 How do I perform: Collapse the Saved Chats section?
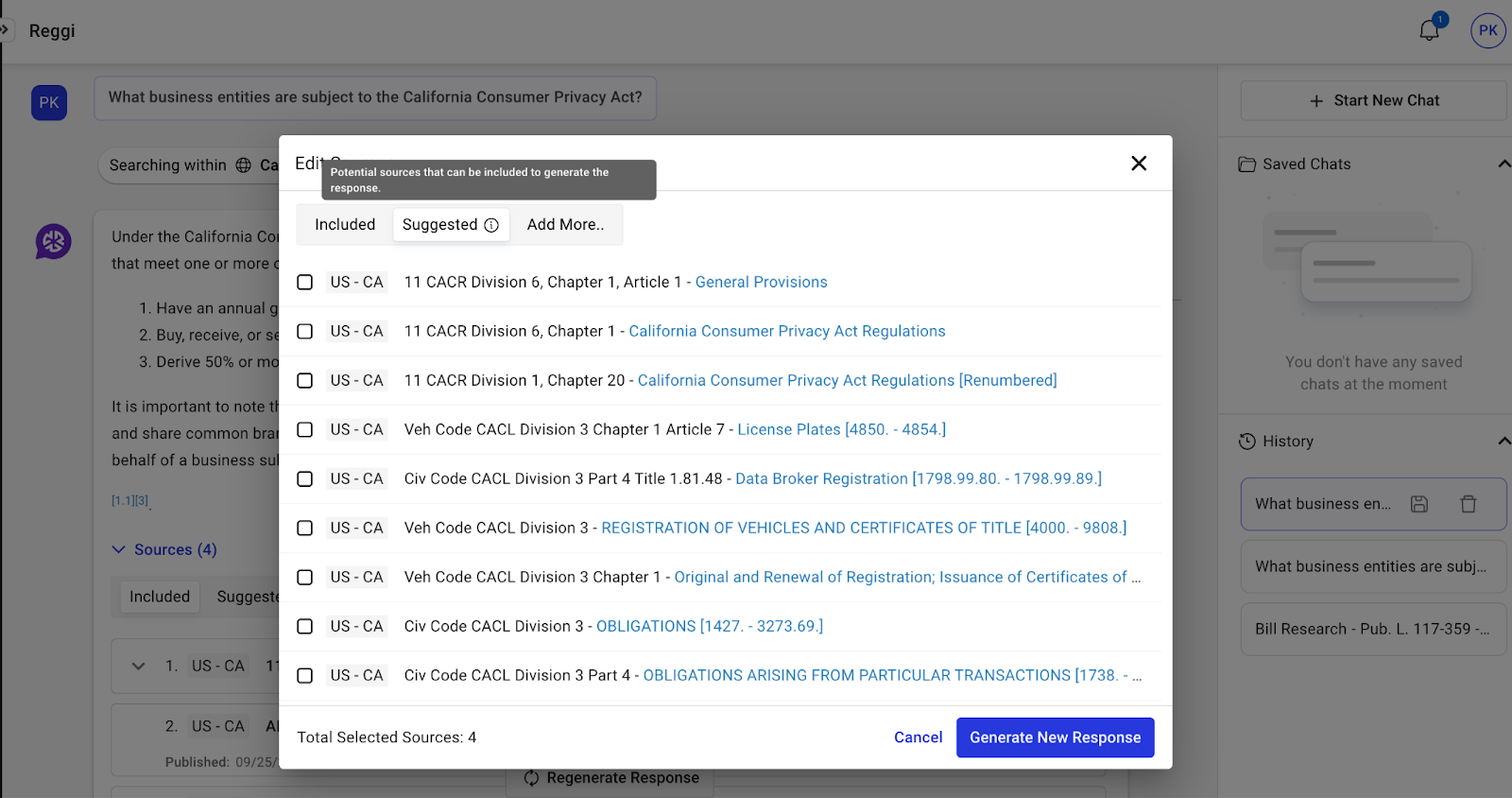click(x=1503, y=165)
